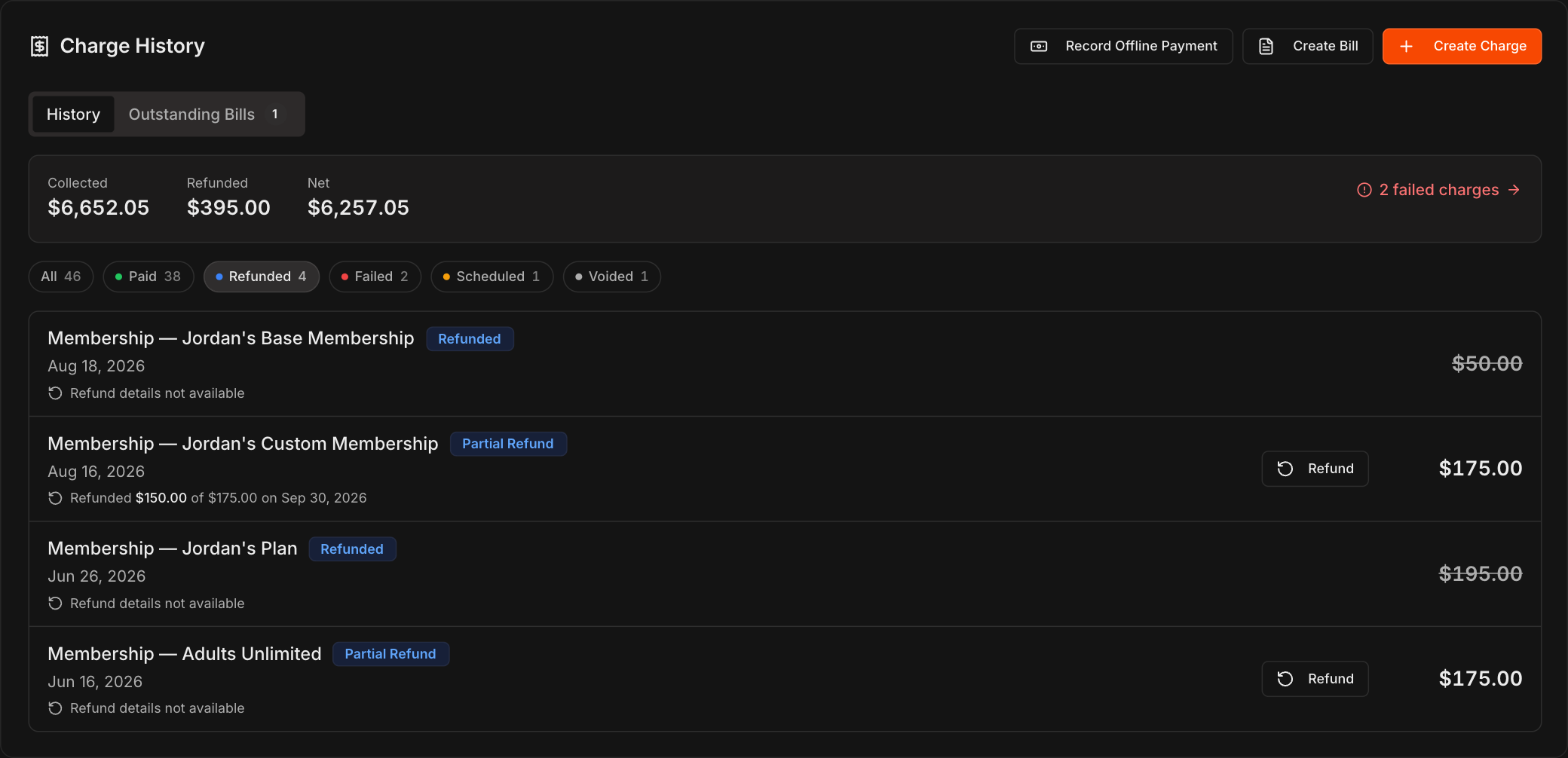Click the Aug 16, 2026 date
Screen dimensions: 1568x758
pyautogui.click(x=96, y=472)
